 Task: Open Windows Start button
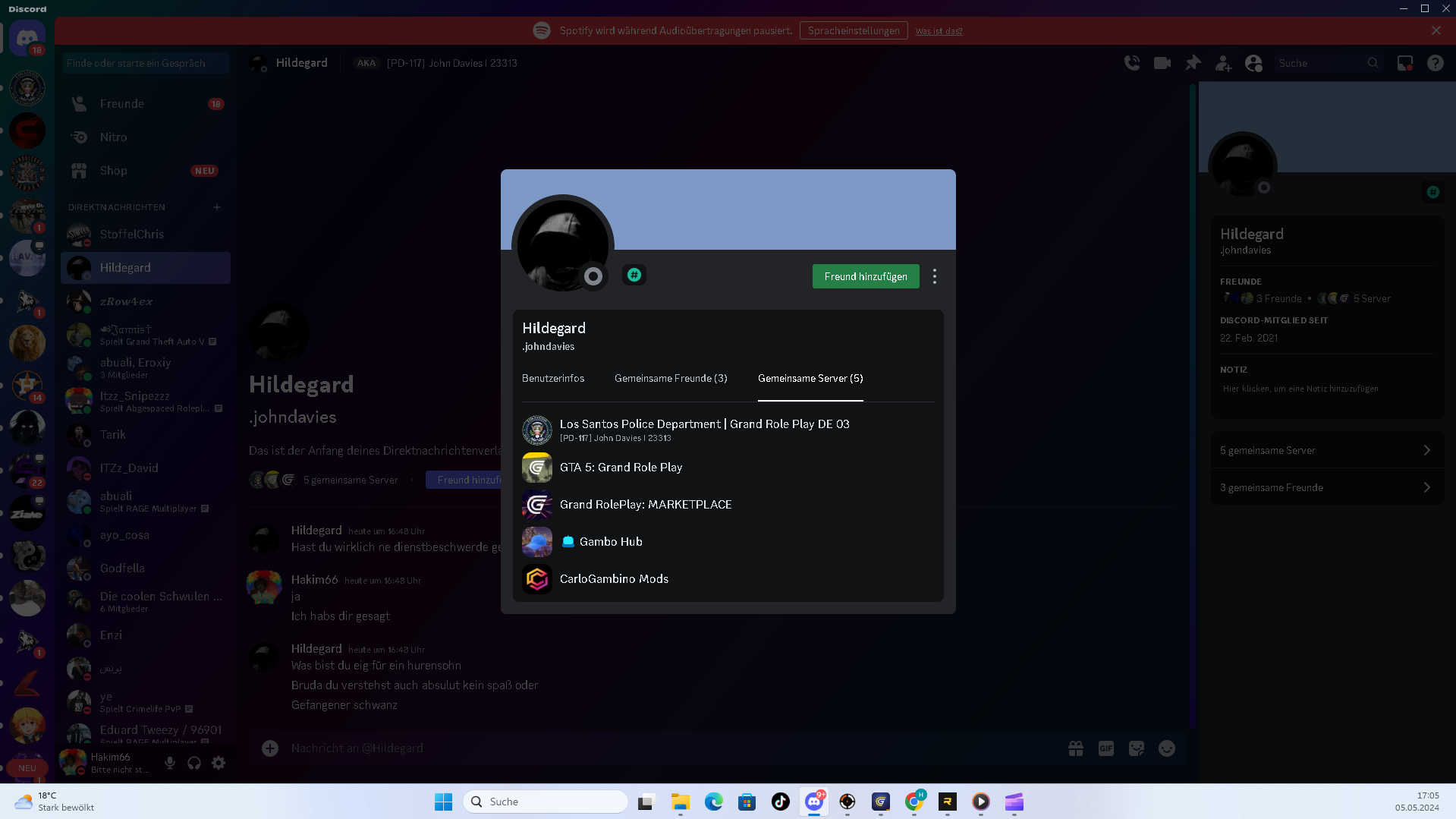[x=443, y=802]
